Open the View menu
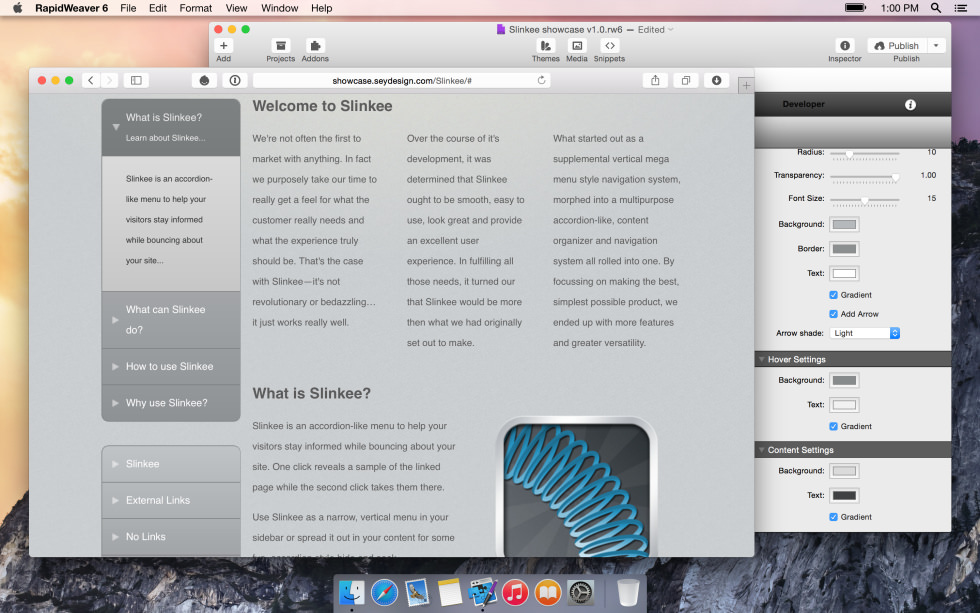980x613 pixels. (236, 8)
